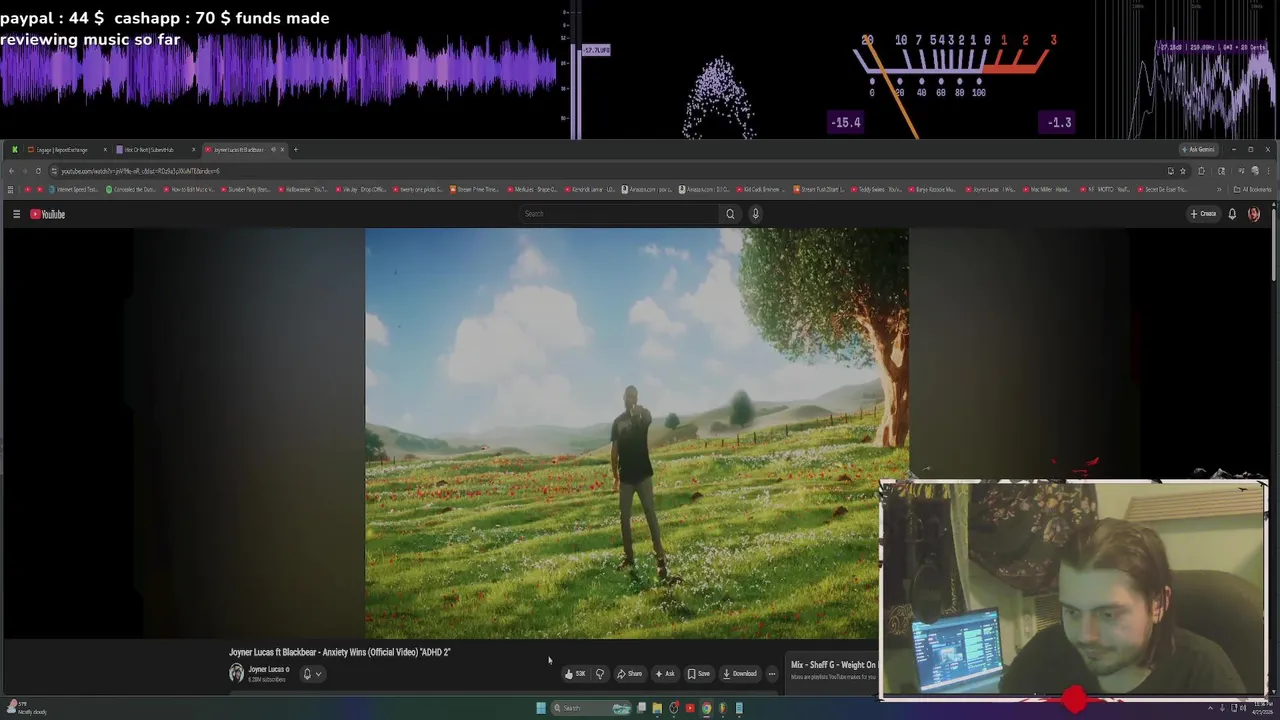
Task: Open the Mix - Sheff G playlist panel
Action: [x=833, y=670]
